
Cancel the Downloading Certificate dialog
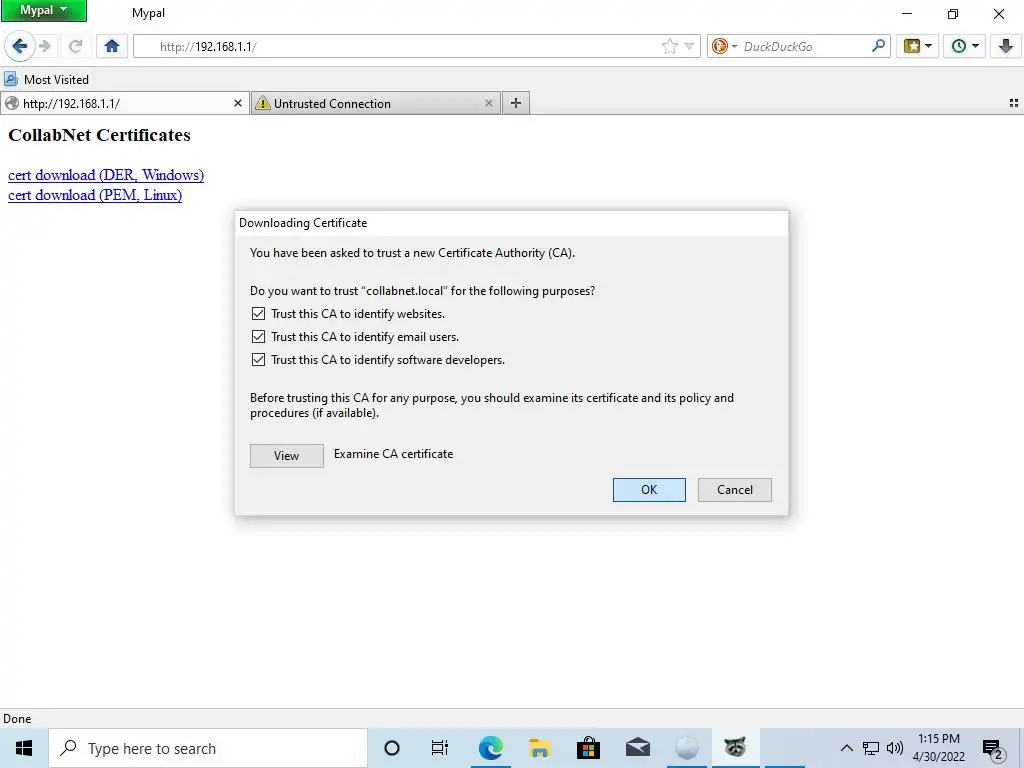click(735, 490)
